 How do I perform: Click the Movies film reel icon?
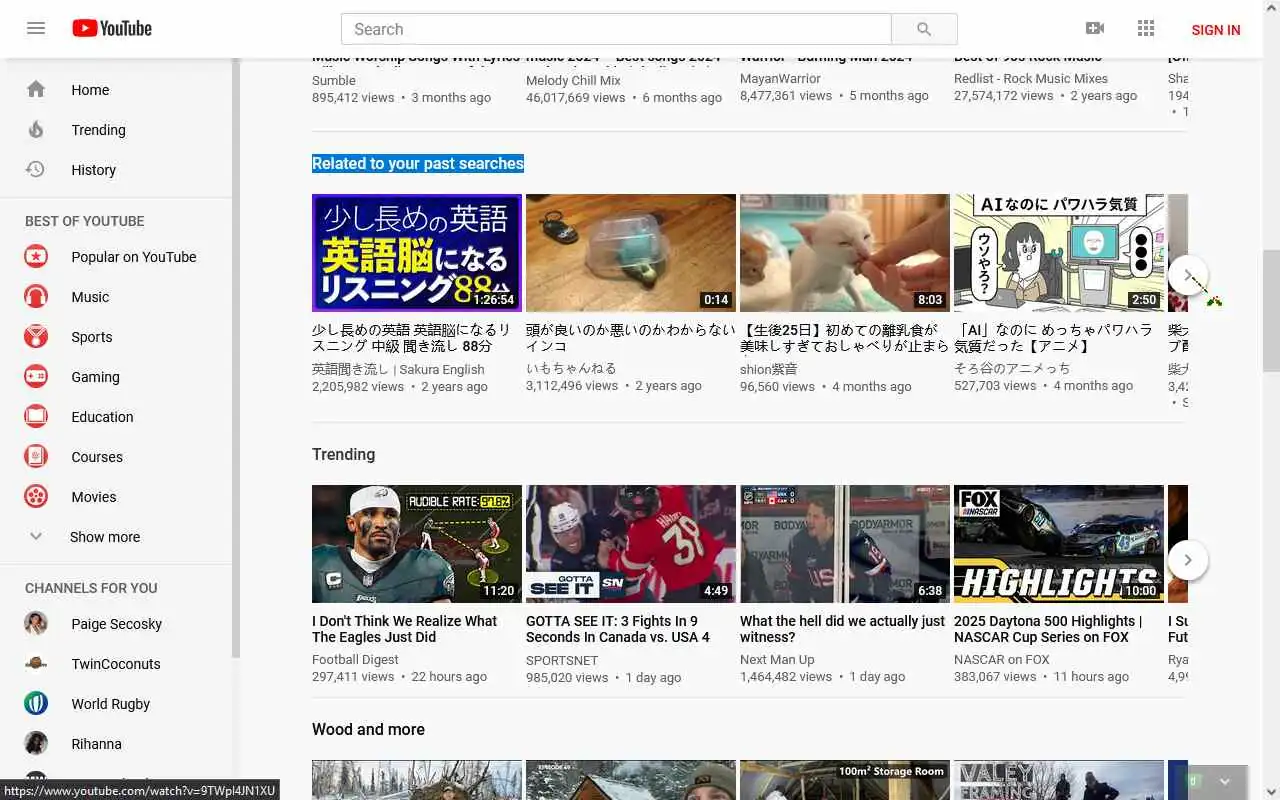tap(36, 497)
